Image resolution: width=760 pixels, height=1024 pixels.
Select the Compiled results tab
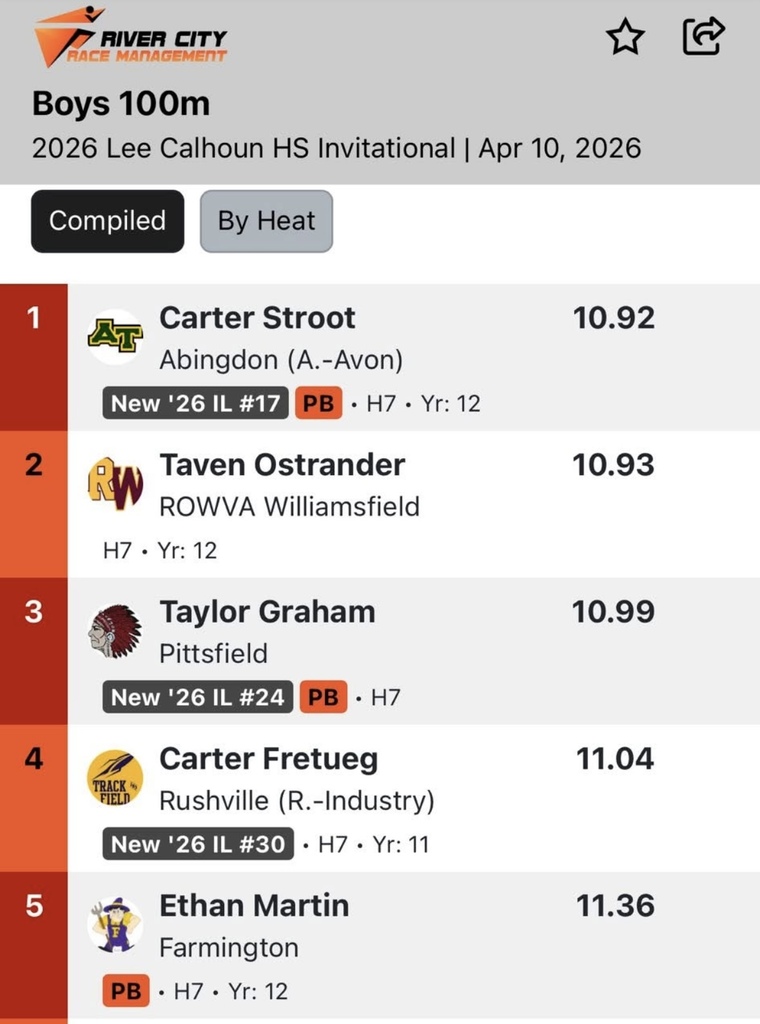[x=108, y=221]
